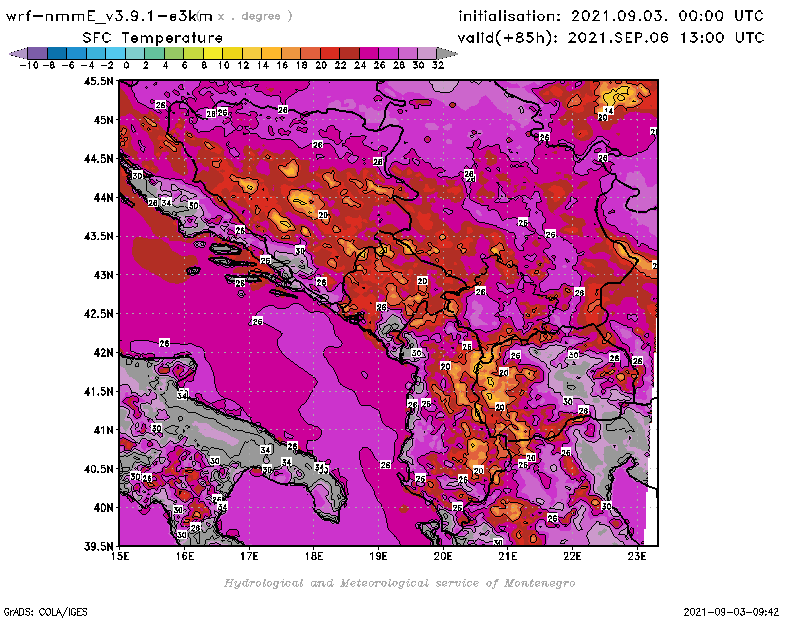Click the '32' value under the legend

click(x=438, y=65)
